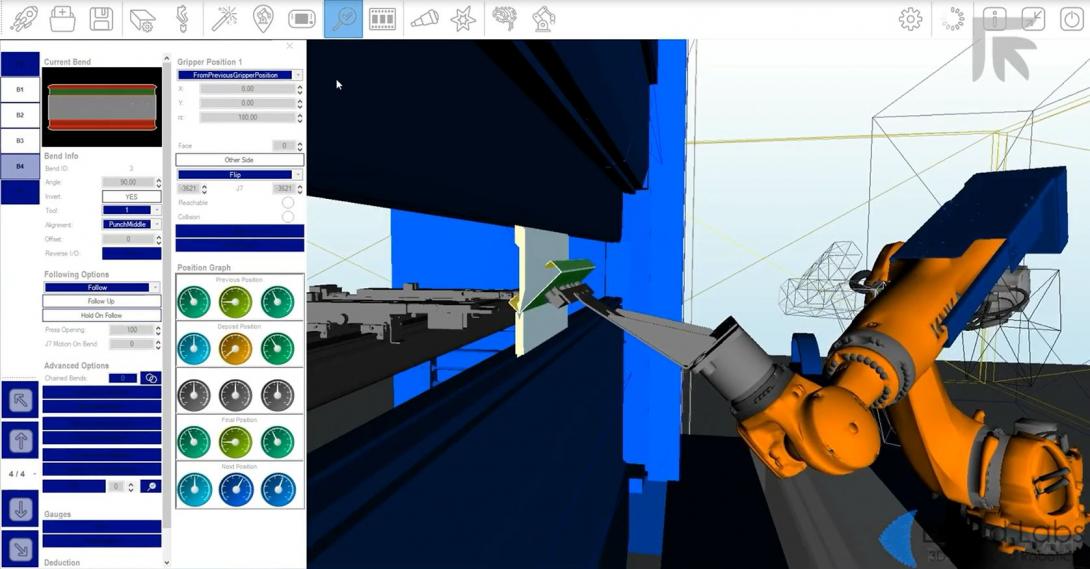Click the chained bends link icon
1090x569 pixels.
coord(150,378)
